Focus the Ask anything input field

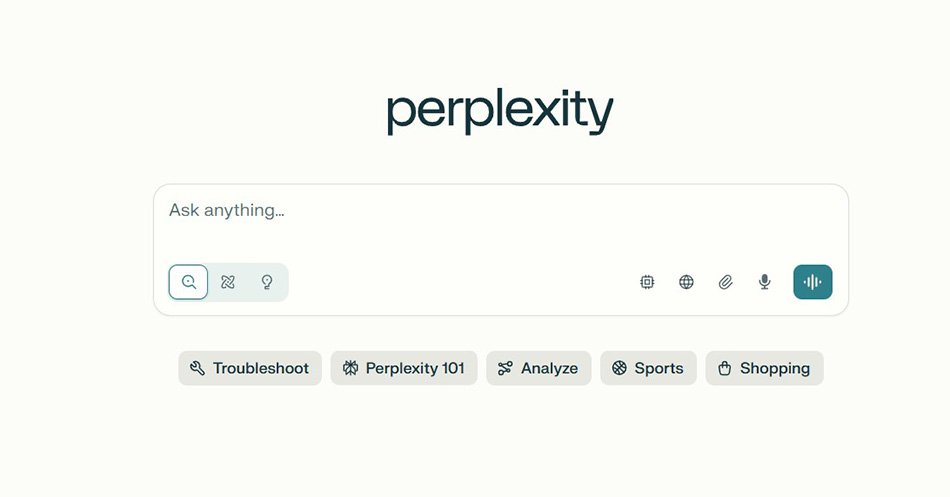pos(500,222)
